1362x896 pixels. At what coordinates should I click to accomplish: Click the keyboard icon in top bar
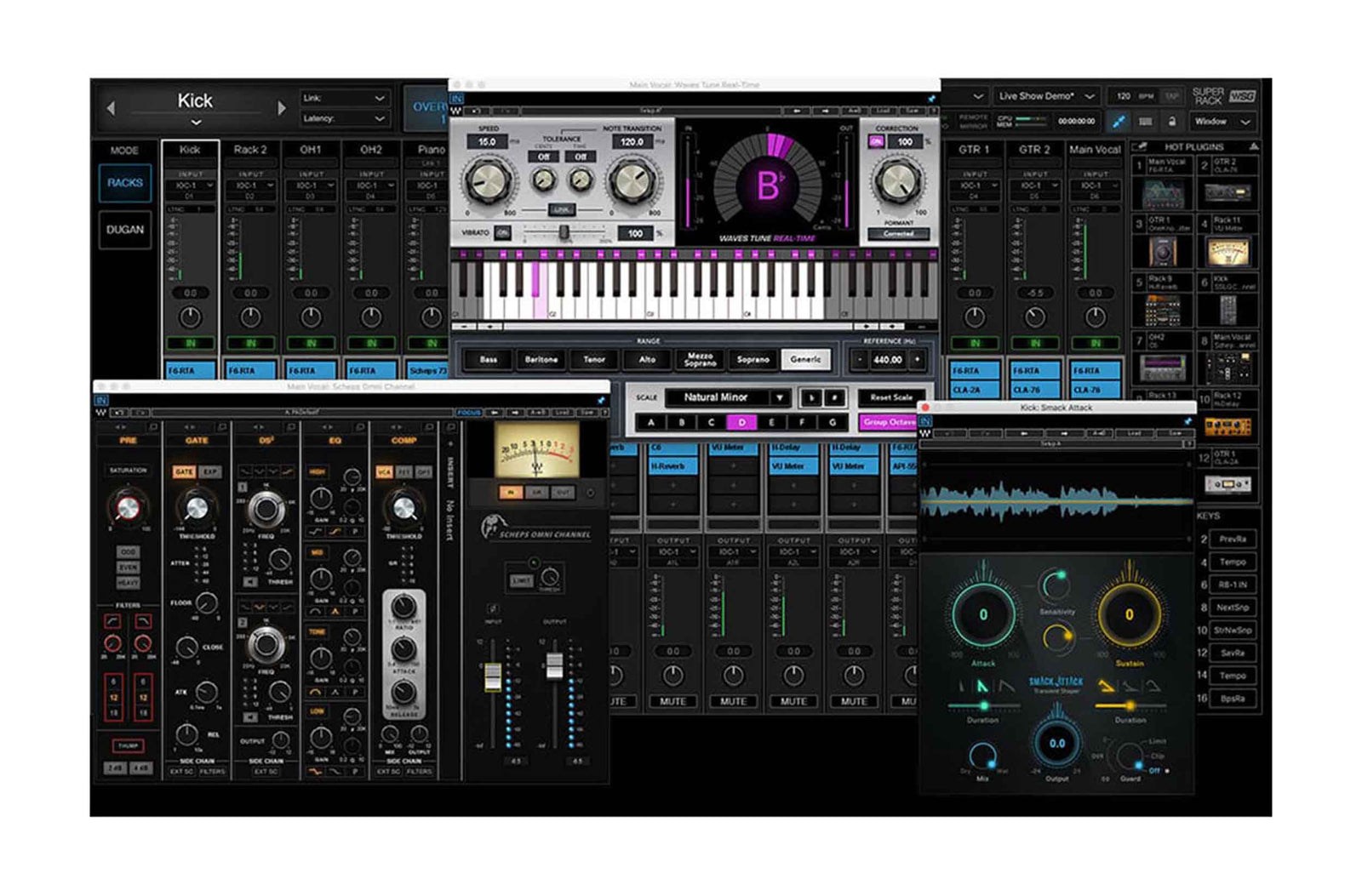1146,122
